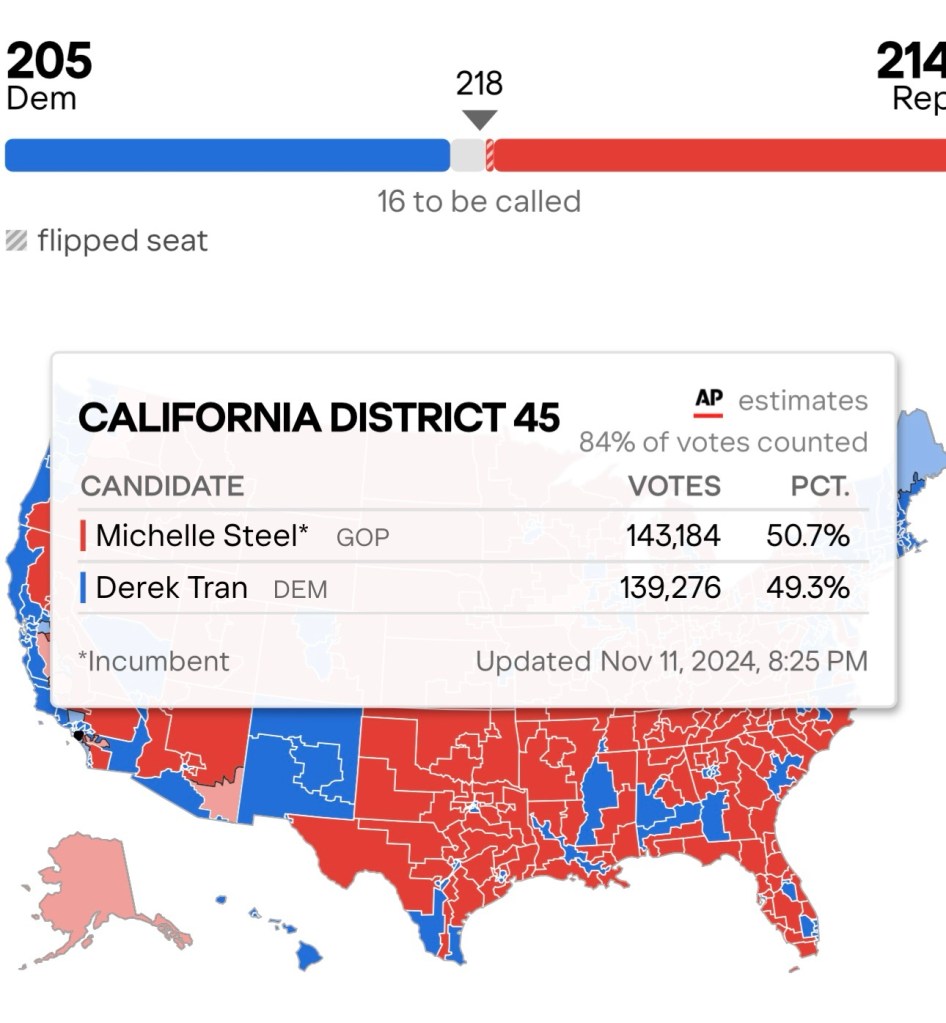Select the black highlighted California district on map
This screenshot has height=1023, width=946.
[x=78, y=735]
